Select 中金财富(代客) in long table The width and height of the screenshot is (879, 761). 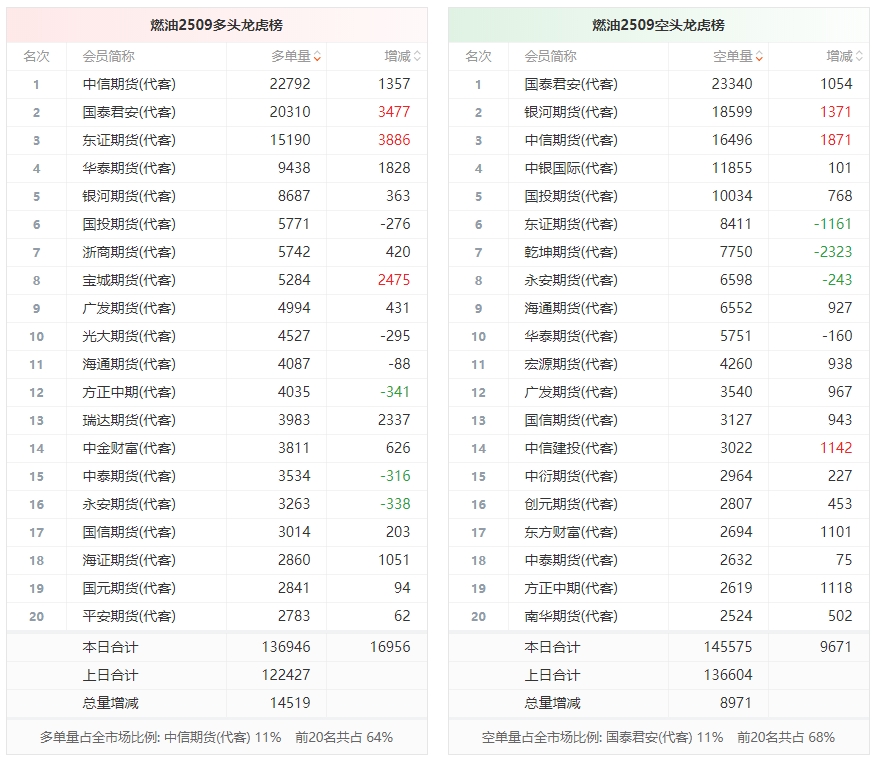[129, 448]
